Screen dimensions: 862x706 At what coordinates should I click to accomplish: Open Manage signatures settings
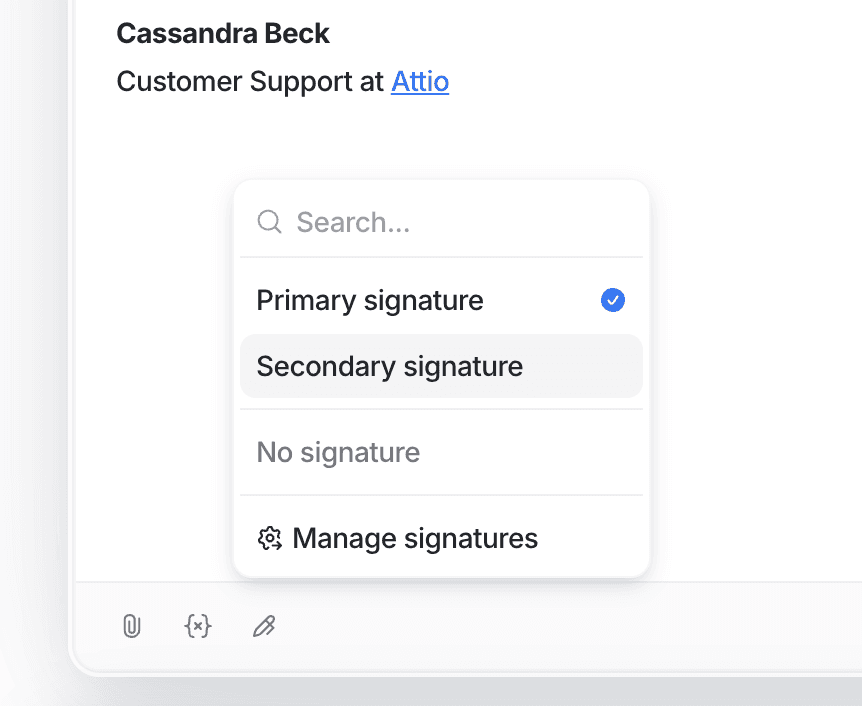[x=415, y=539]
